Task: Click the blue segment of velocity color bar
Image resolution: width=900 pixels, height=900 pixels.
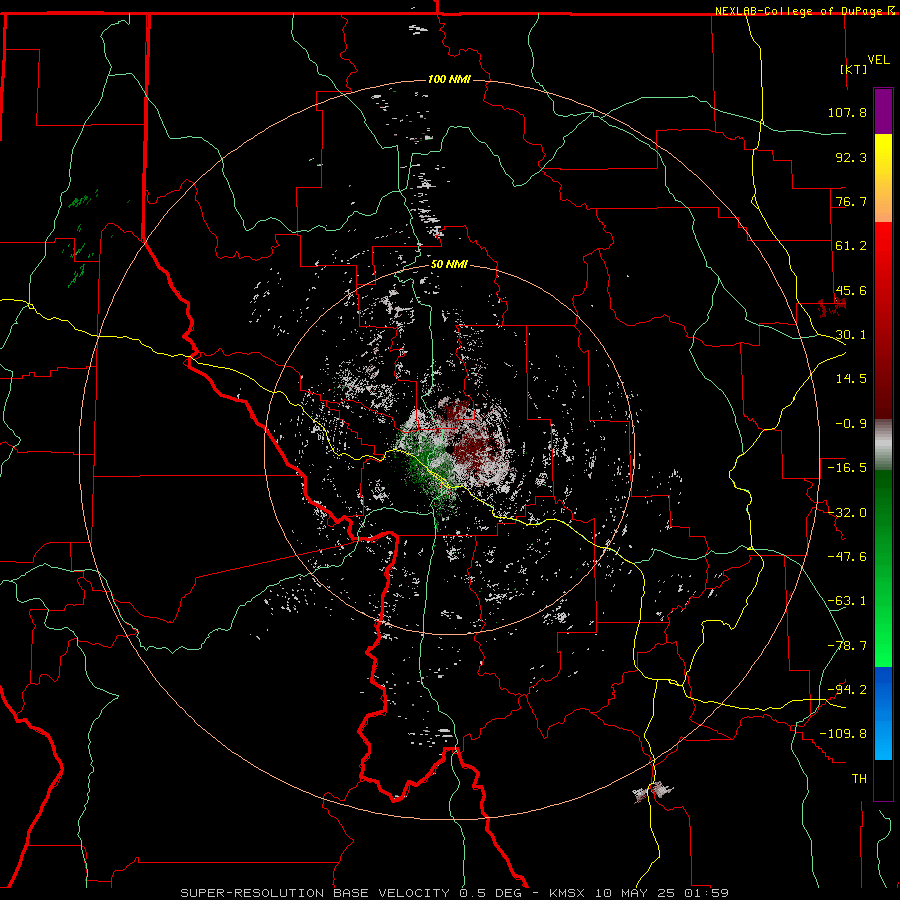Action: 883,713
